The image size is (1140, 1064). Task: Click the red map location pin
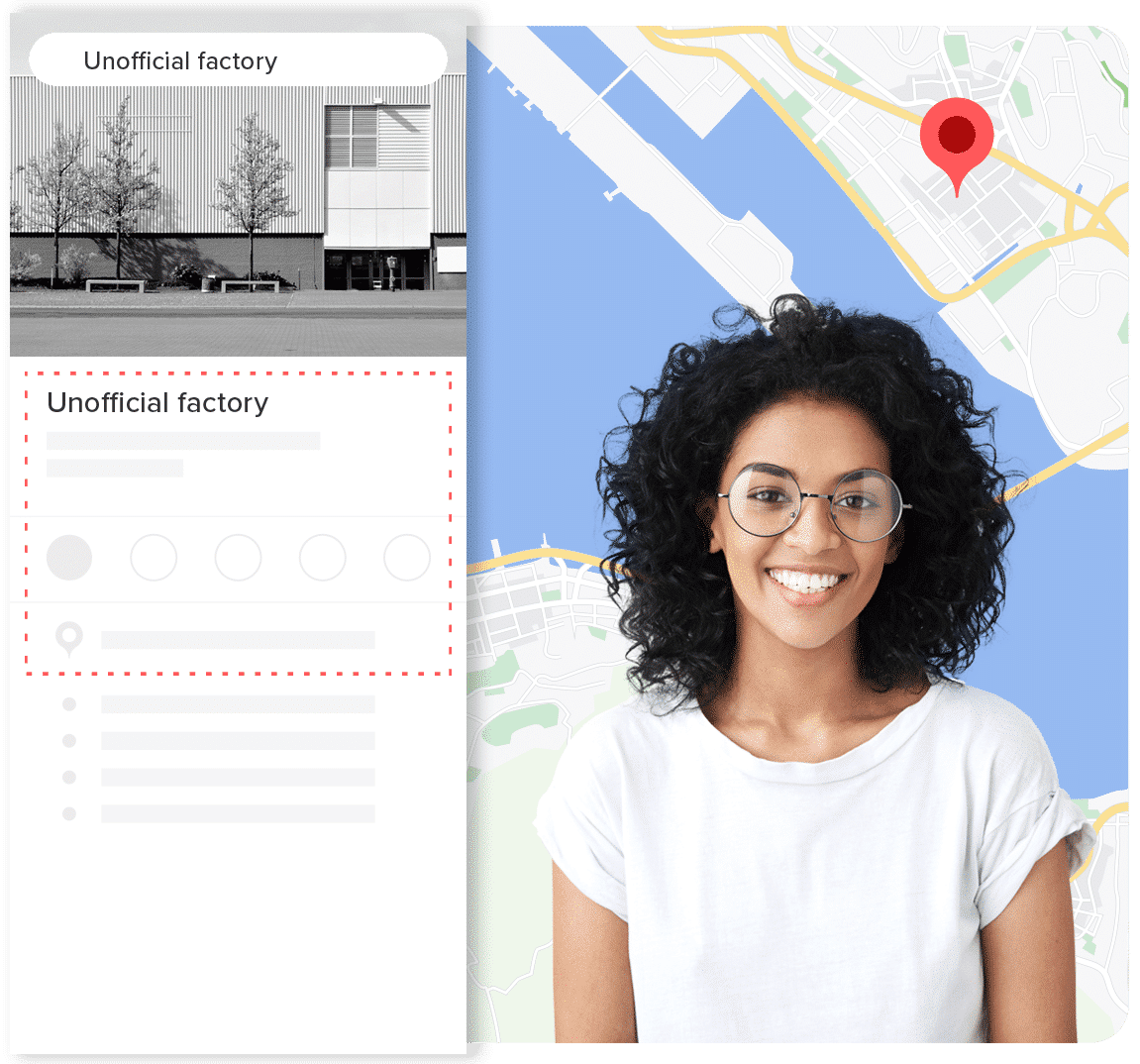[956, 146]
